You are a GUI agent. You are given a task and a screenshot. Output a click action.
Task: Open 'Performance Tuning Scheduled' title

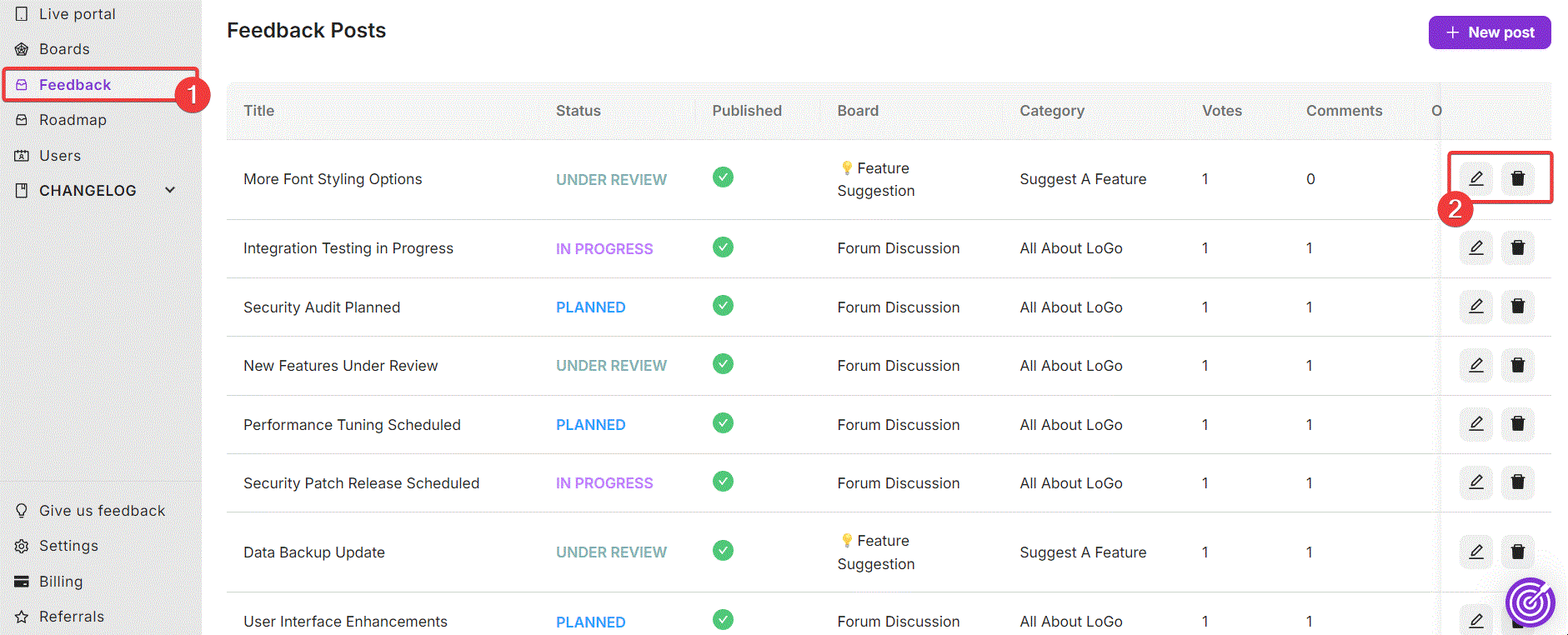[x=352, y=425]
